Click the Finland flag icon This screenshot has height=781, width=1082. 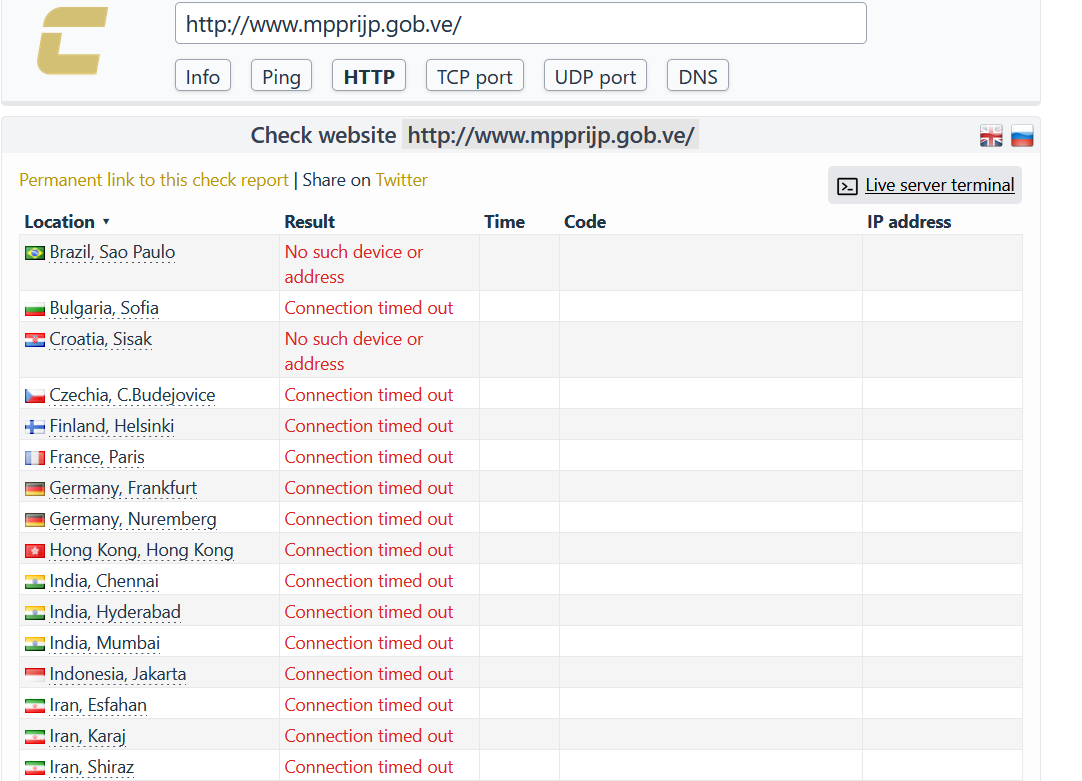click(x=35, y=427)
